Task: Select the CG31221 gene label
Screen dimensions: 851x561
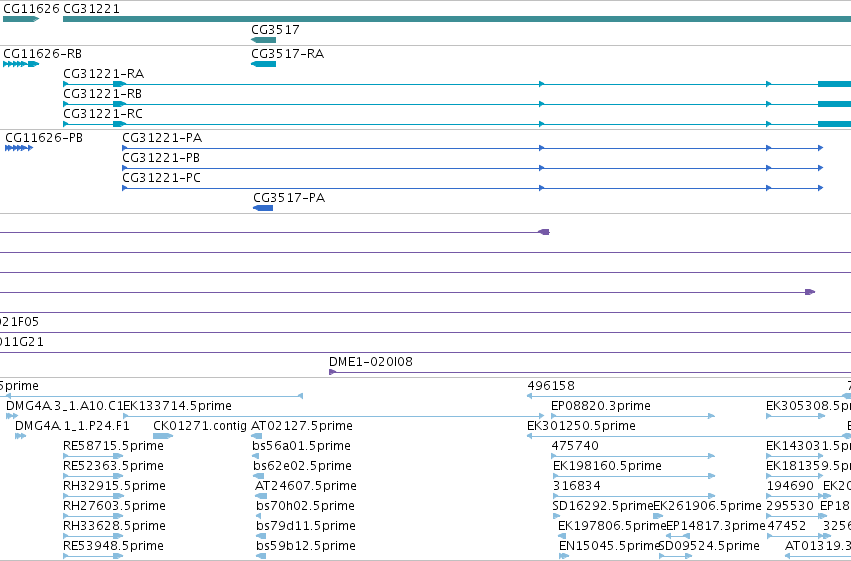Action: point(91,9)
